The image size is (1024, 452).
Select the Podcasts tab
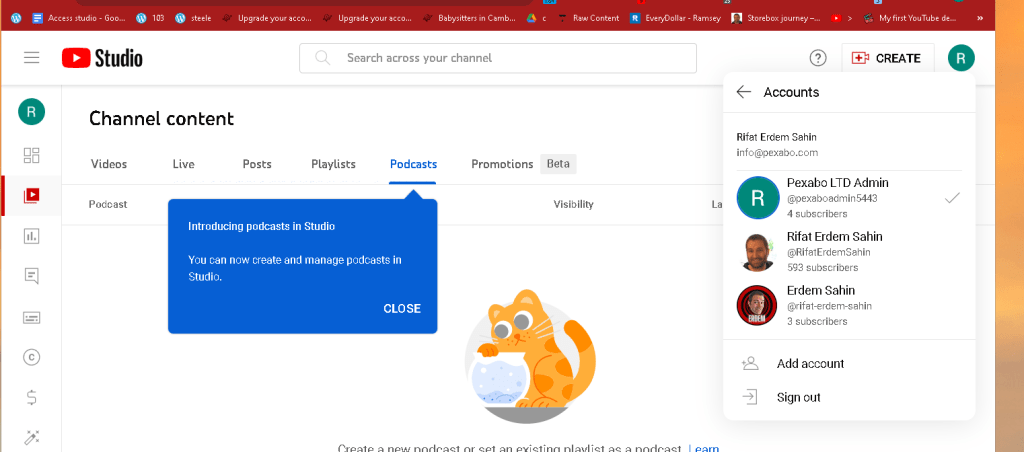point(413,165)
